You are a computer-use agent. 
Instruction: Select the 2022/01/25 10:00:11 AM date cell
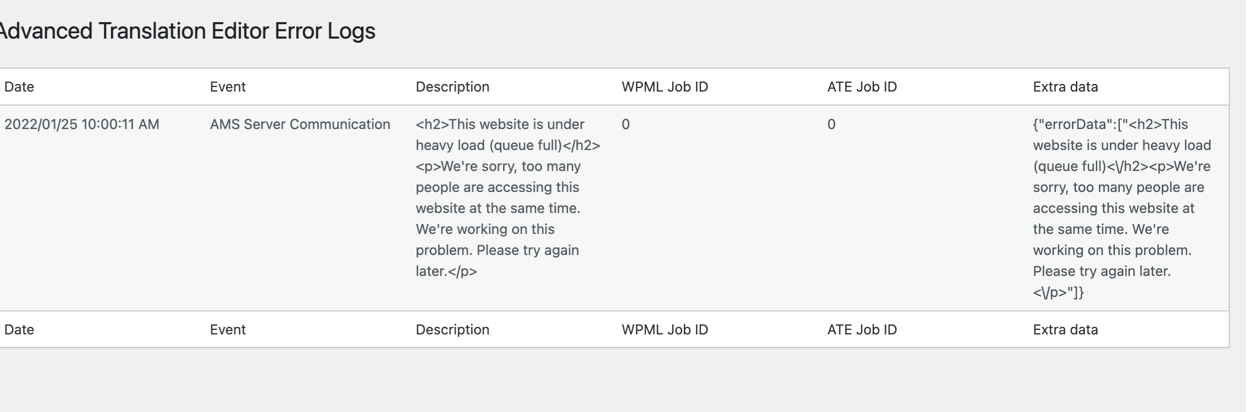click(82, 125)
